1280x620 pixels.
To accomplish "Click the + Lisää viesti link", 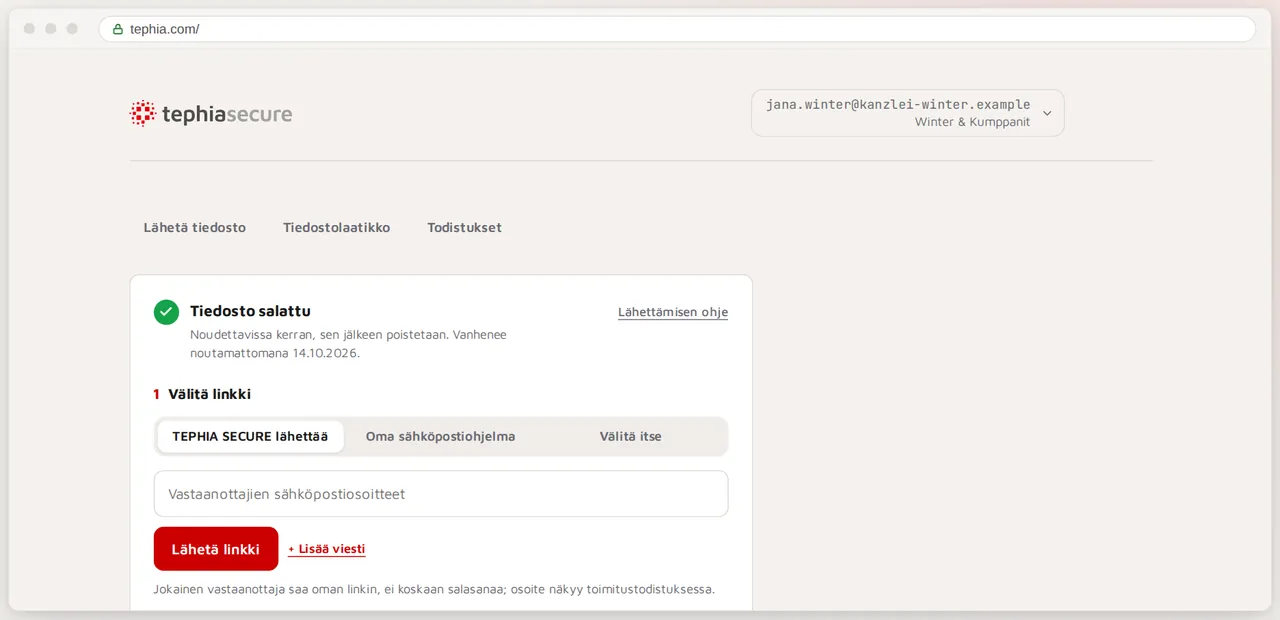I will tap(327, 549).
